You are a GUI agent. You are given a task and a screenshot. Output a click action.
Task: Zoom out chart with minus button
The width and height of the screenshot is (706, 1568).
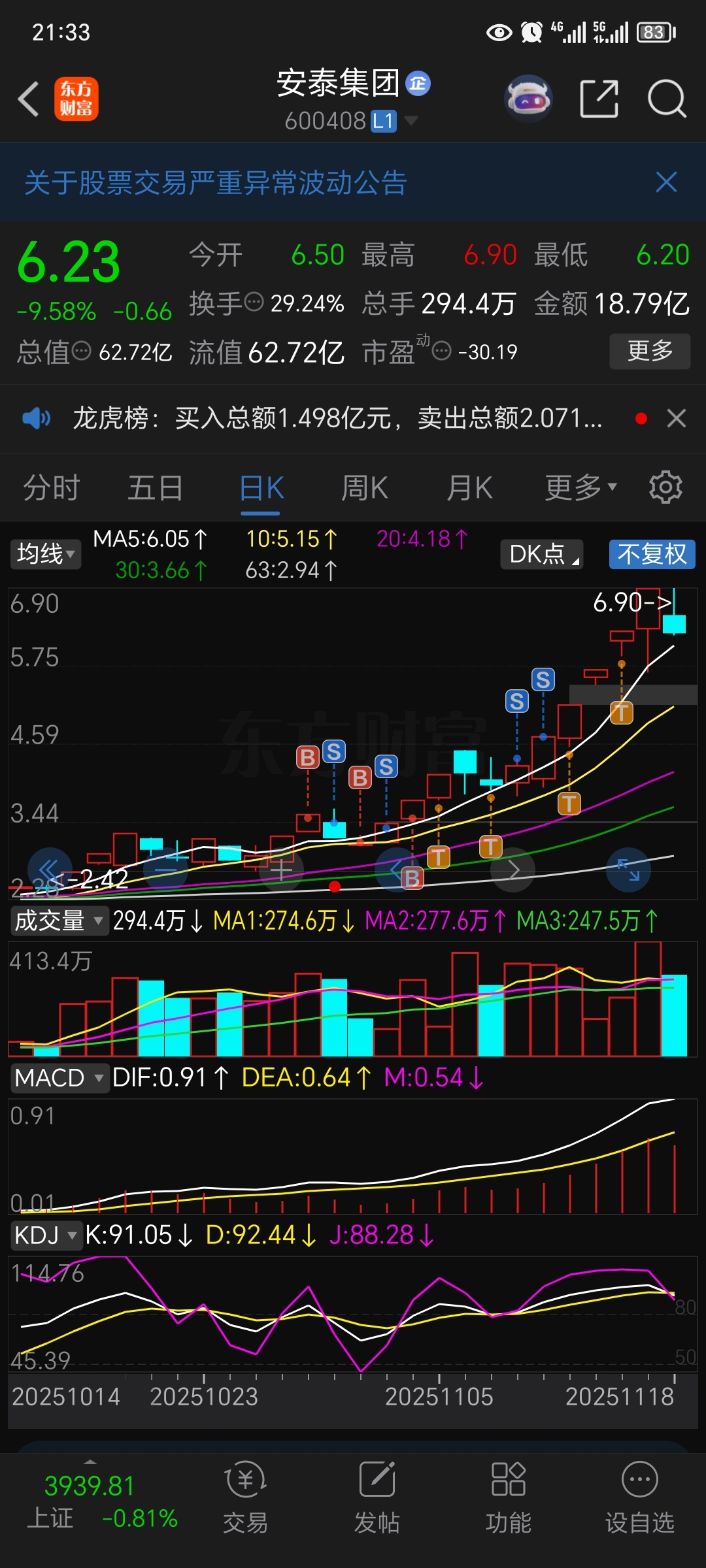165,870
